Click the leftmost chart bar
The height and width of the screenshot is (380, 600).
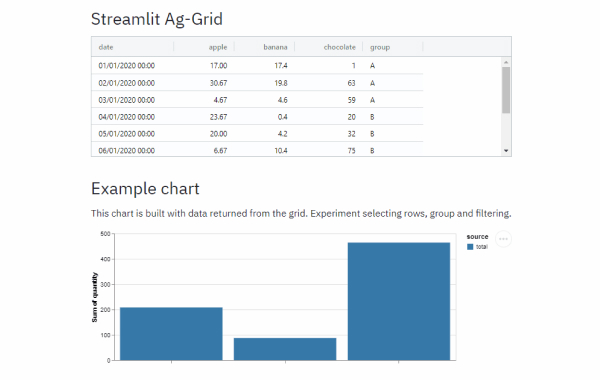tap(171, 334)
